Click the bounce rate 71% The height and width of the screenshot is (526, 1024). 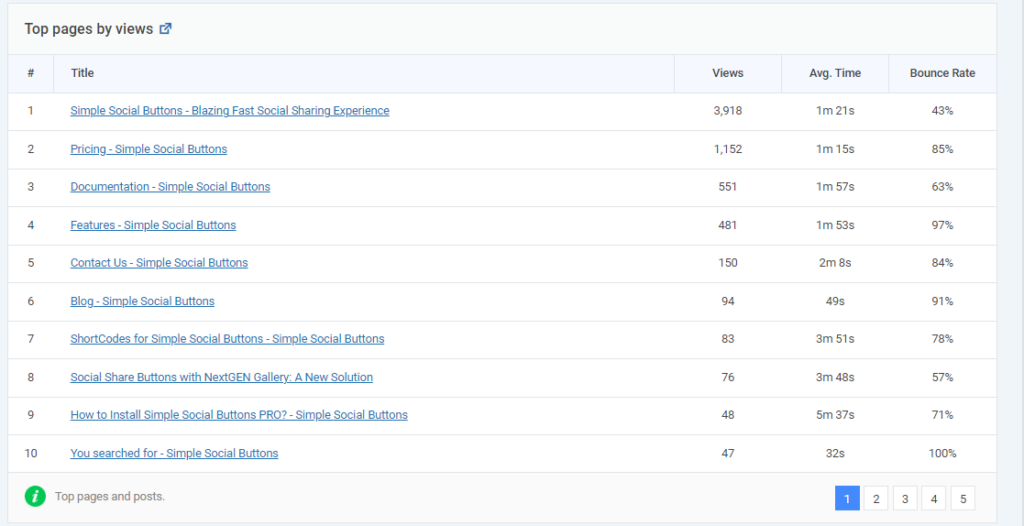point(942,415)
